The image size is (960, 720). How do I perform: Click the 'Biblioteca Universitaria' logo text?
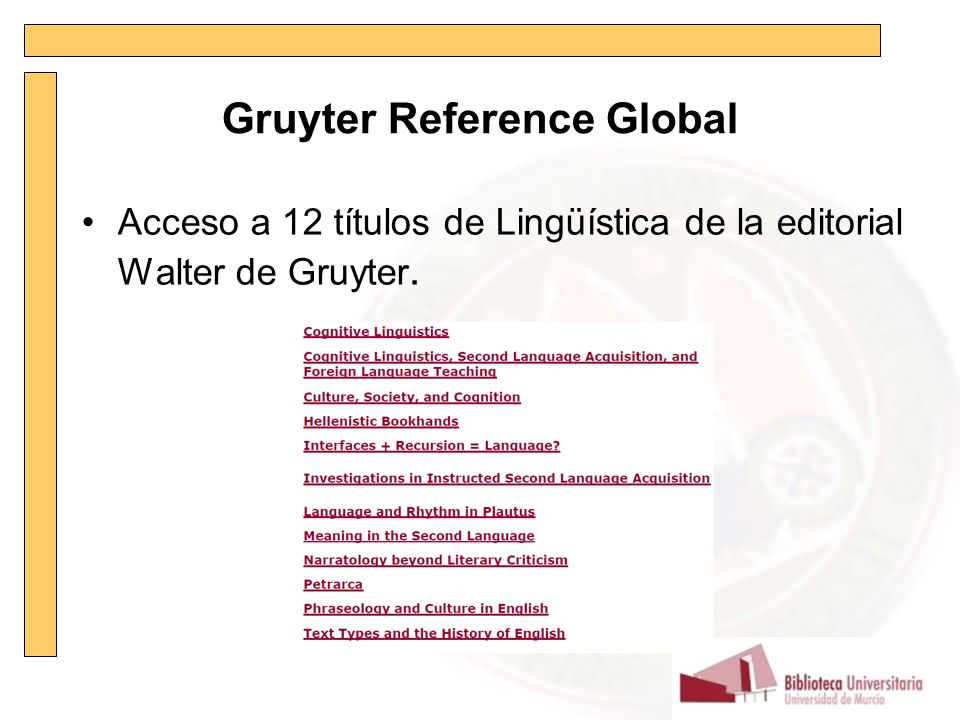coord(853,683)
